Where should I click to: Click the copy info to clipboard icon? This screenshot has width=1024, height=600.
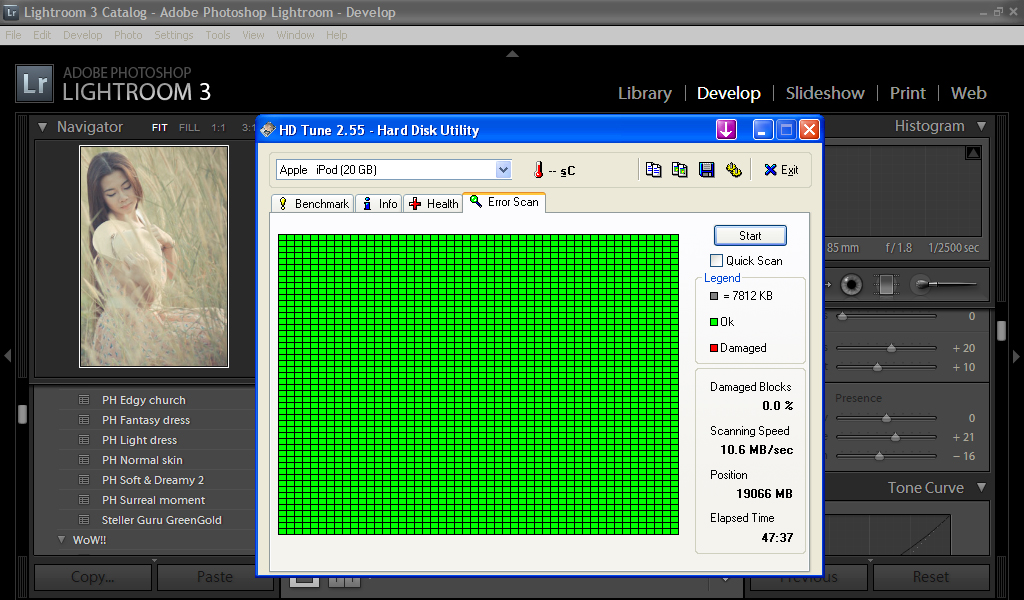653,170
